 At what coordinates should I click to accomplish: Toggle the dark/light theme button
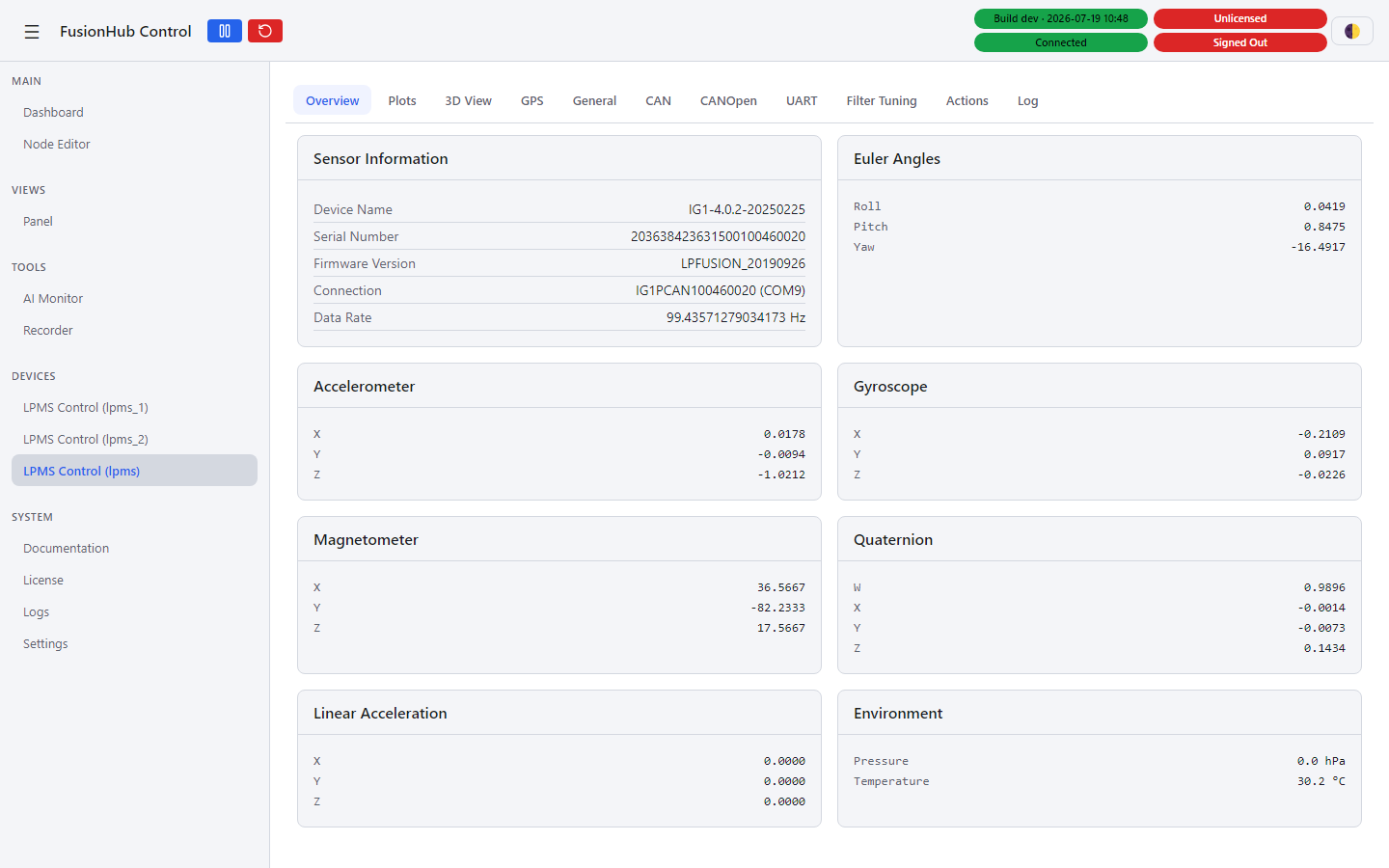(x=1352, y=31)
